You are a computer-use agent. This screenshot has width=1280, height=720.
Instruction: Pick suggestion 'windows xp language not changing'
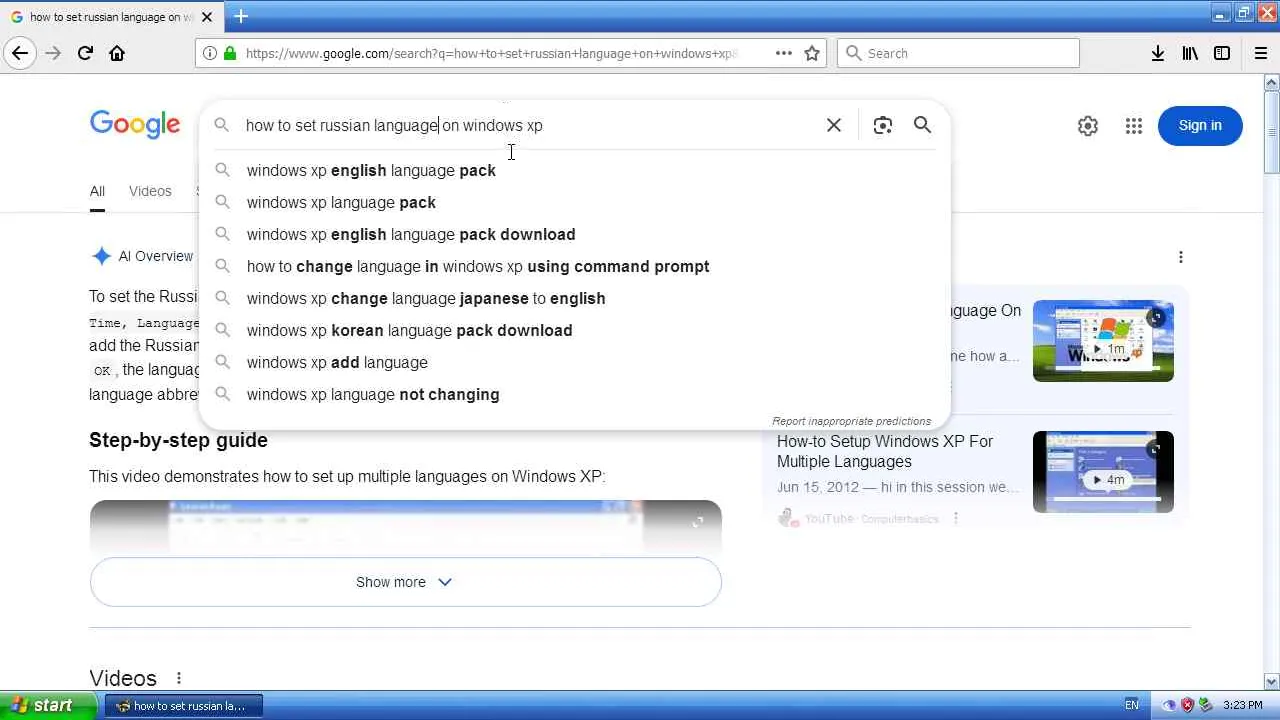(x=575, y=394)
